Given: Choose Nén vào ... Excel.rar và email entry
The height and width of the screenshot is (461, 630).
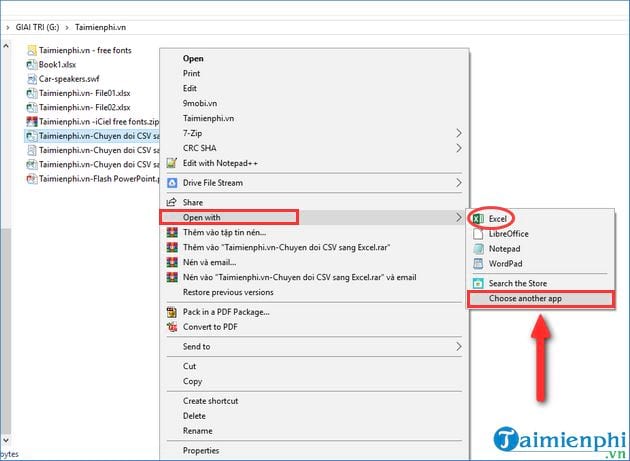Looking at the screenshot, I should pos(300,277).
